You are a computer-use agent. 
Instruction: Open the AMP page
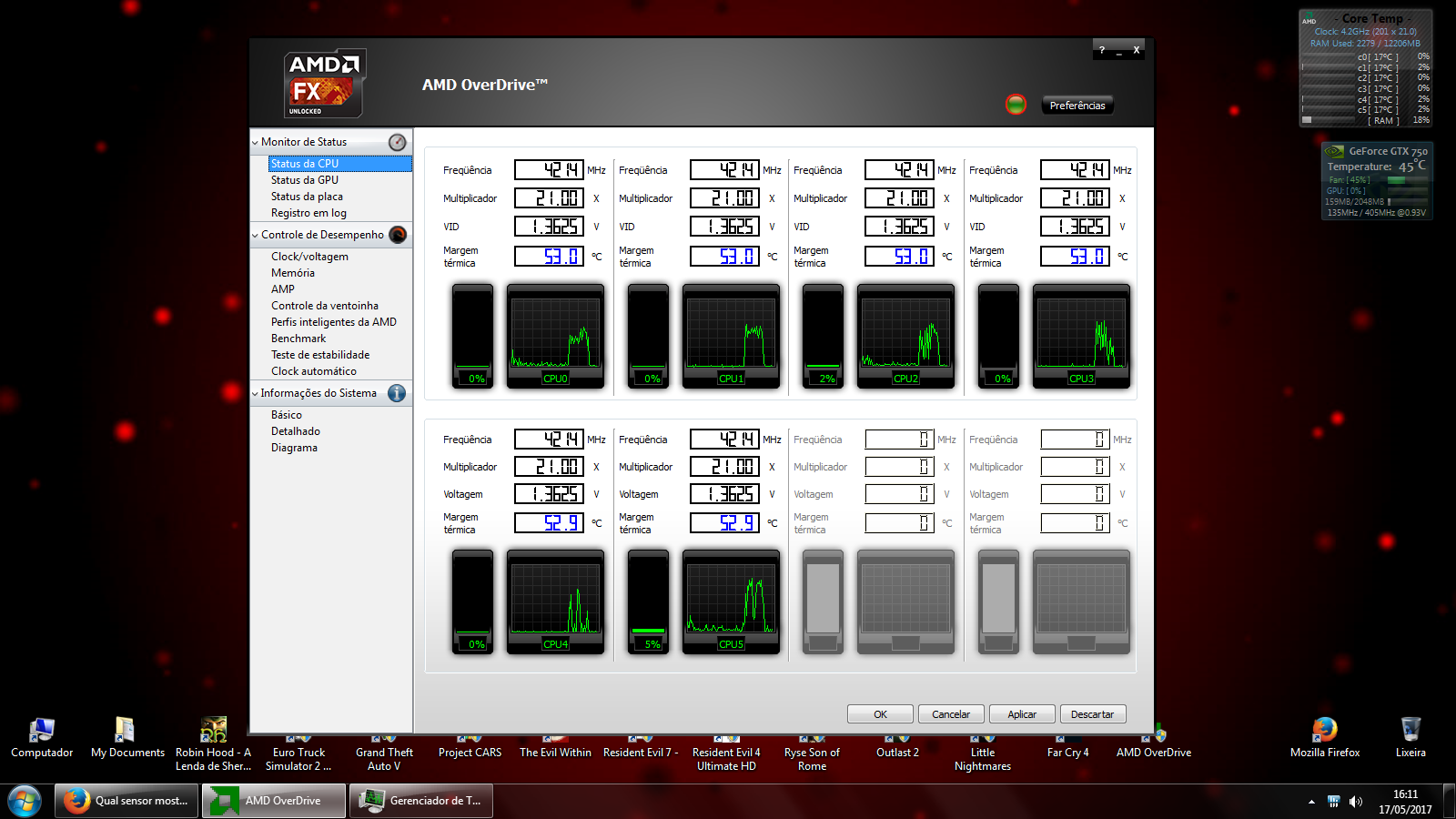[x=283, y=289]
